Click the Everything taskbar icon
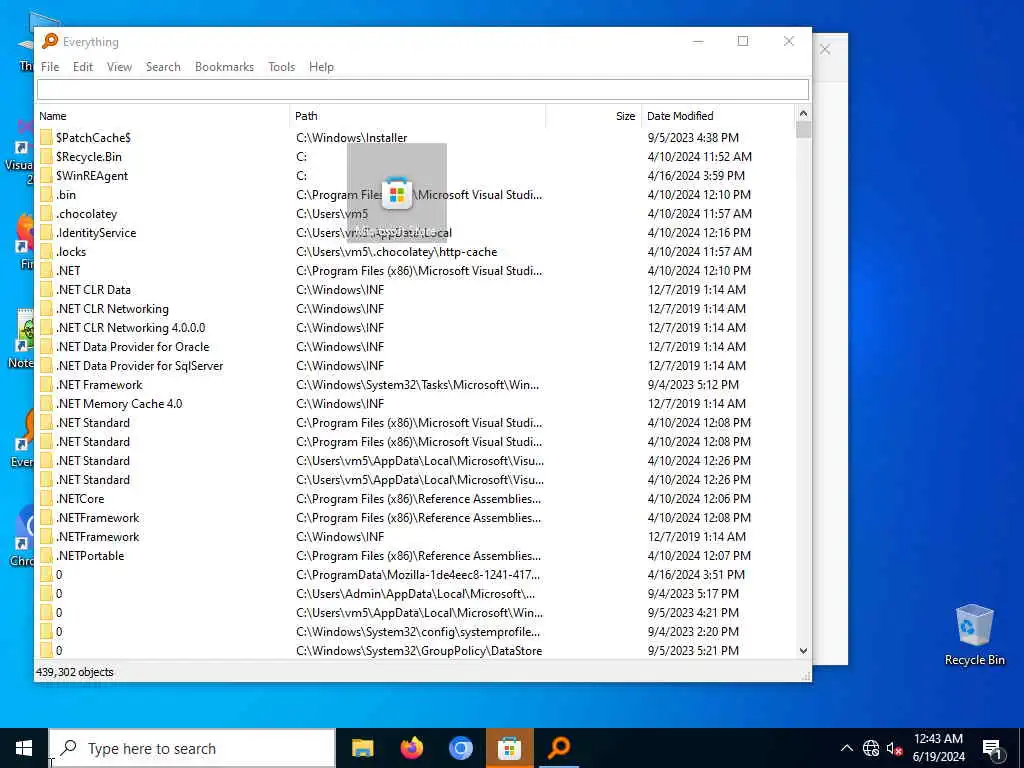 [559, 748]
